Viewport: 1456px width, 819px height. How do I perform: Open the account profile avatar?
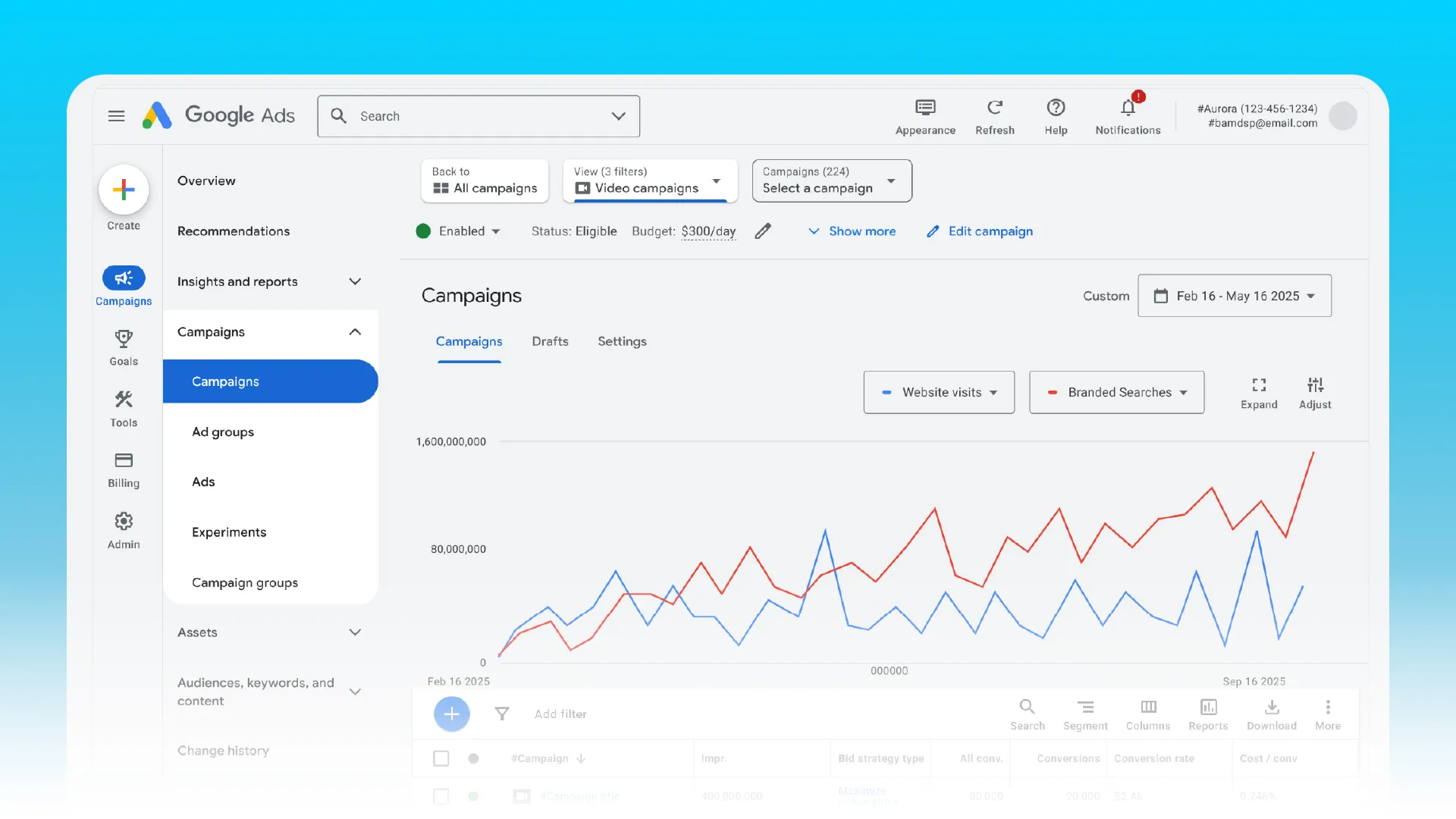point(1342,116)
